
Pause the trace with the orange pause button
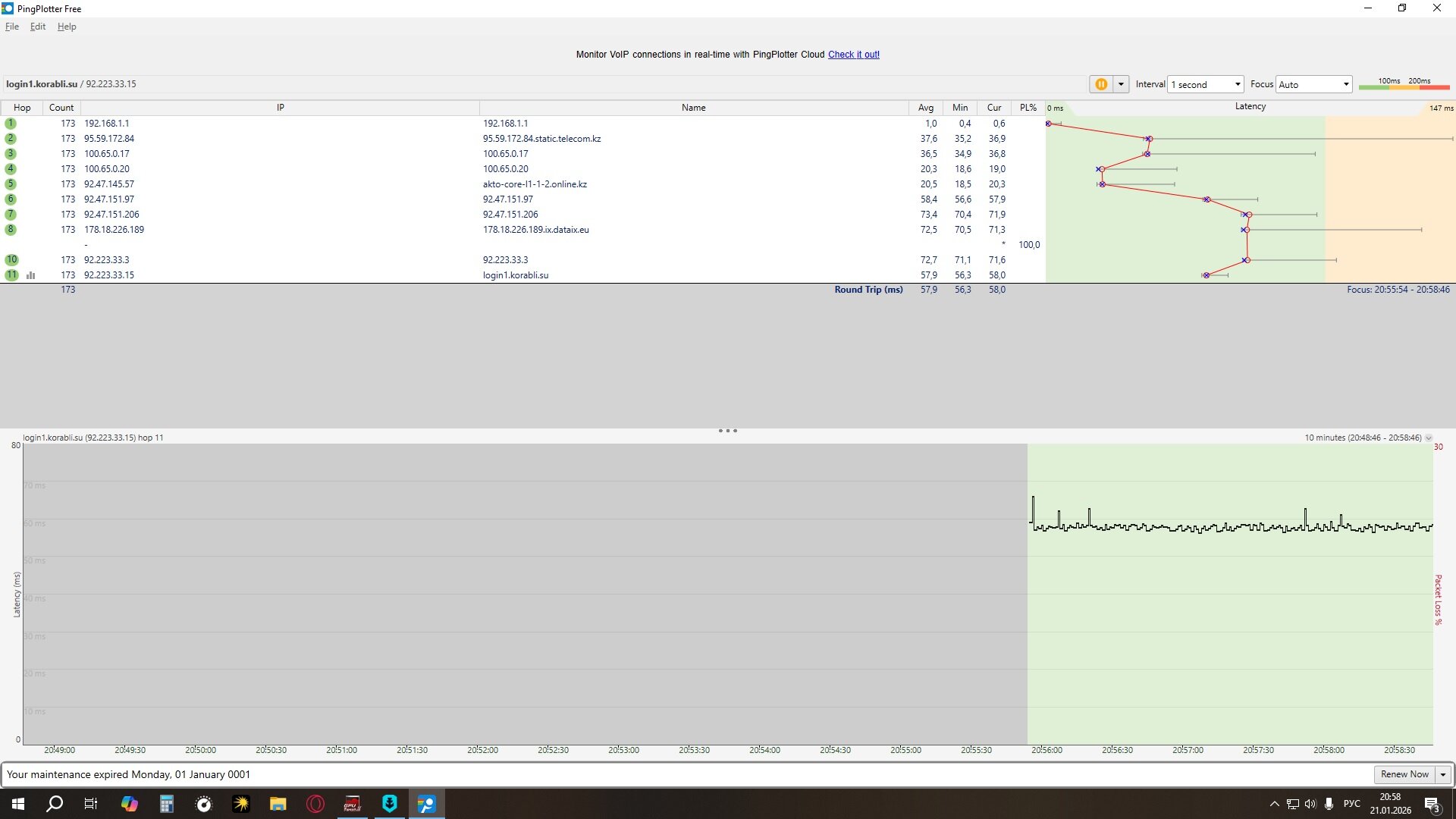[x=1100, y=84]
